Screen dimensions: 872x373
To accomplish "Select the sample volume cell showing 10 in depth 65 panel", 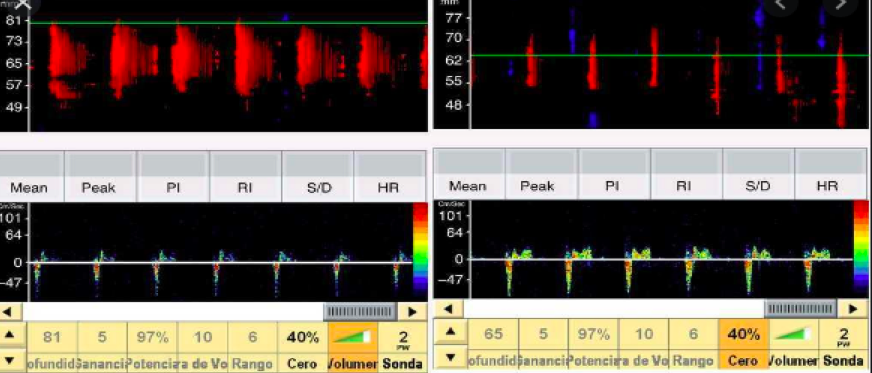I will tap(644, 344).
